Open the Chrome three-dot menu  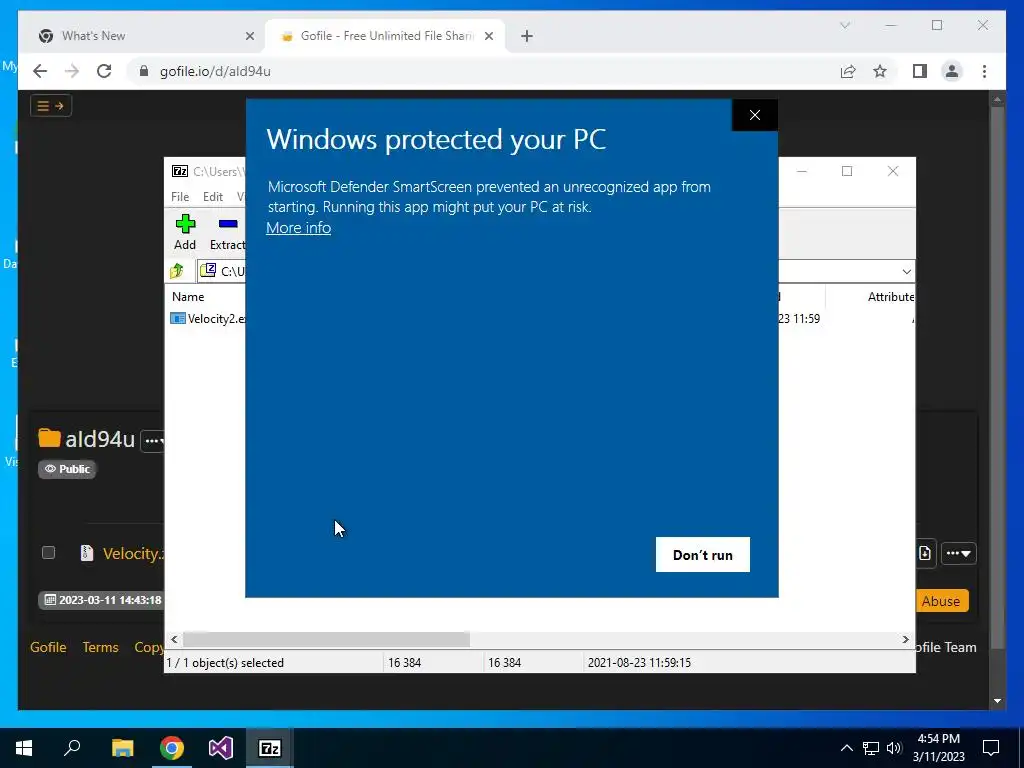click(984, 71)
